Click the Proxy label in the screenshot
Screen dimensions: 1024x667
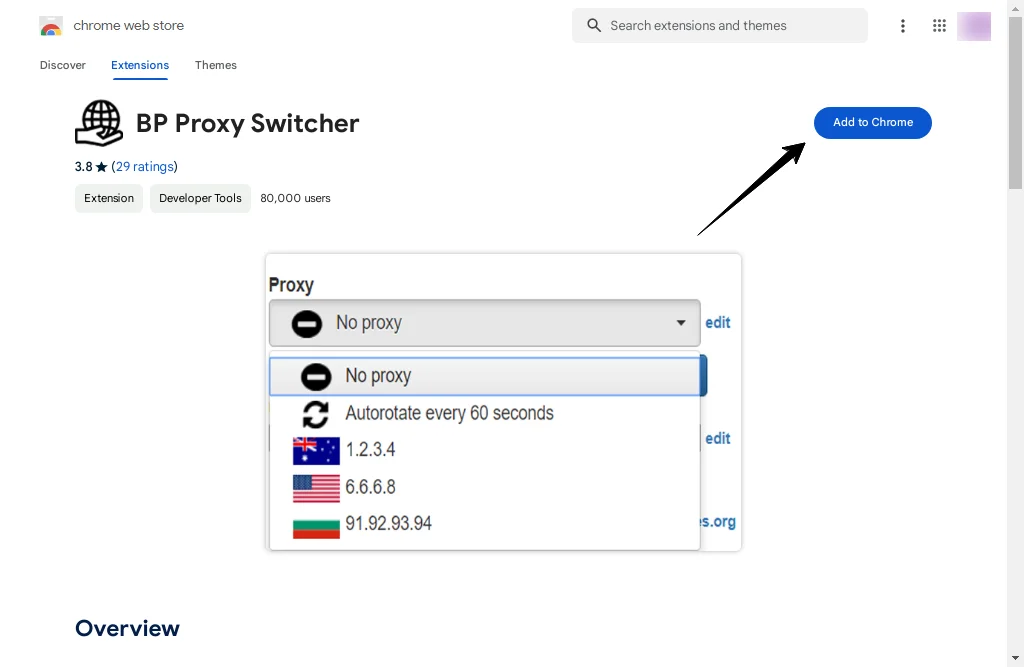pos(291,285)
